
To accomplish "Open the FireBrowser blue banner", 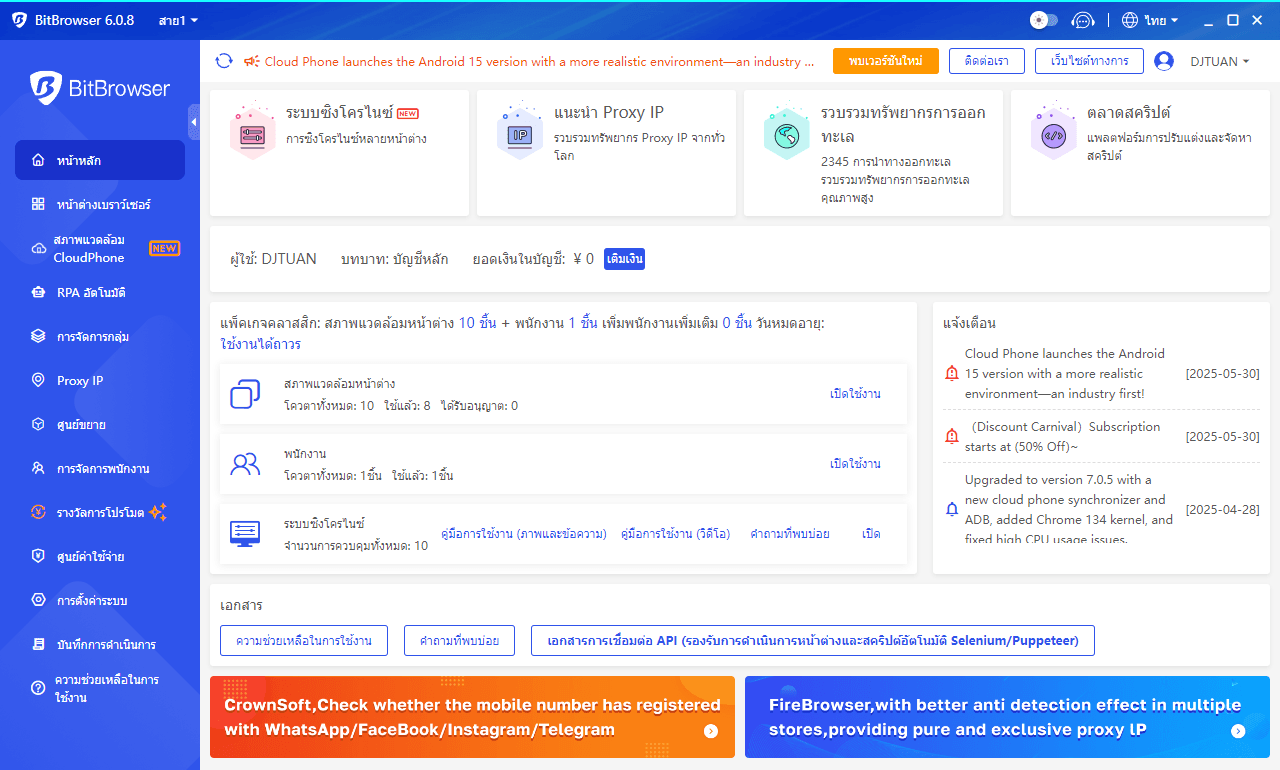I will click(x=1007, y=717).
